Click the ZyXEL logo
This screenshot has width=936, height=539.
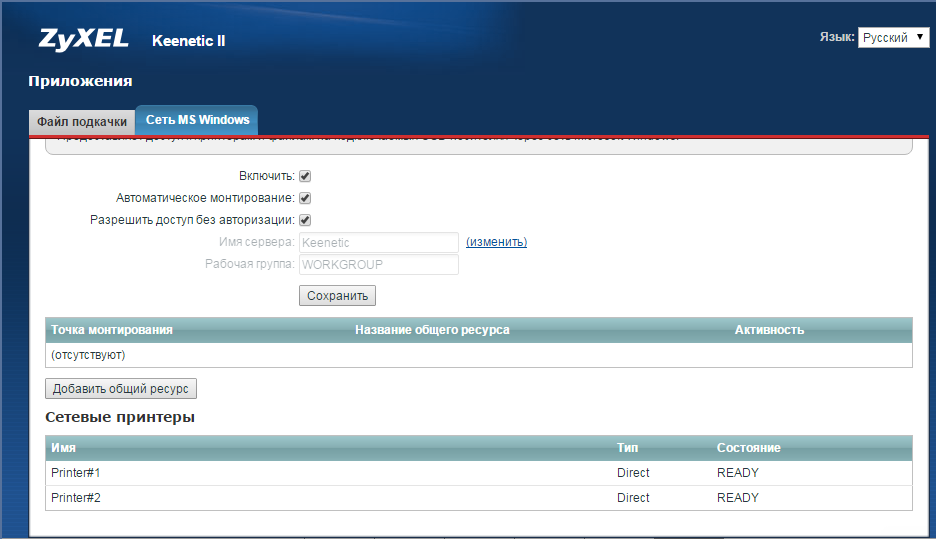point(83,39)
